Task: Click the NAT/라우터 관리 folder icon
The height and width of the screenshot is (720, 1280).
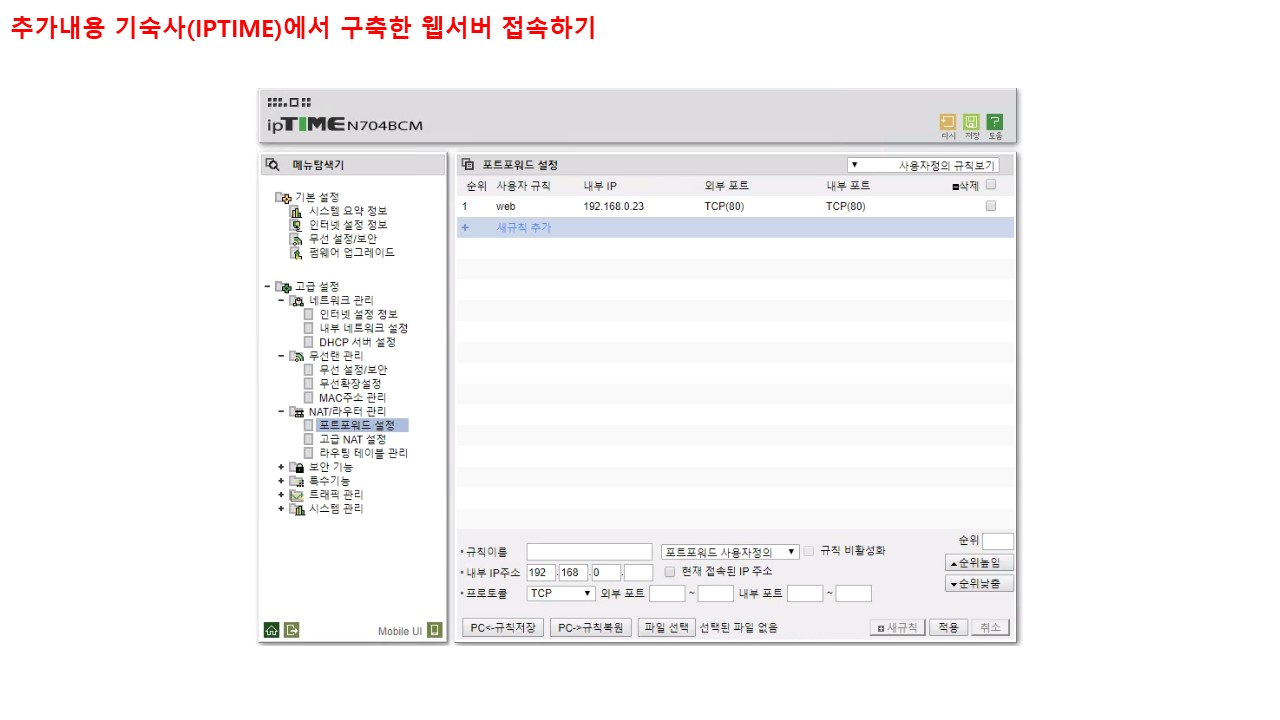Action: (x=297, y=411)
